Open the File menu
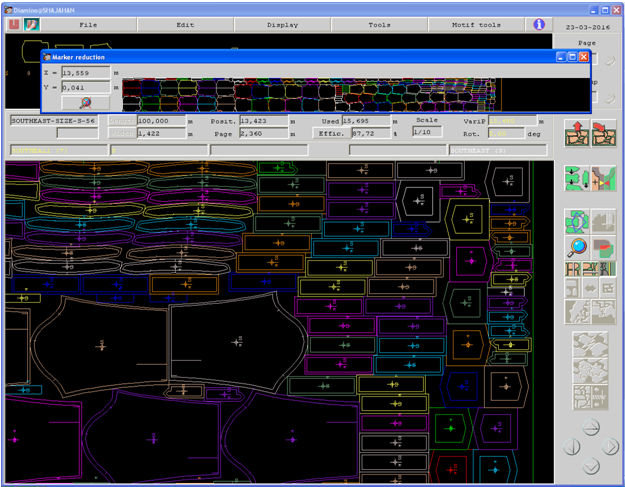Image resolution: width=625 pixels, height=487 pixels. (88, 24)
